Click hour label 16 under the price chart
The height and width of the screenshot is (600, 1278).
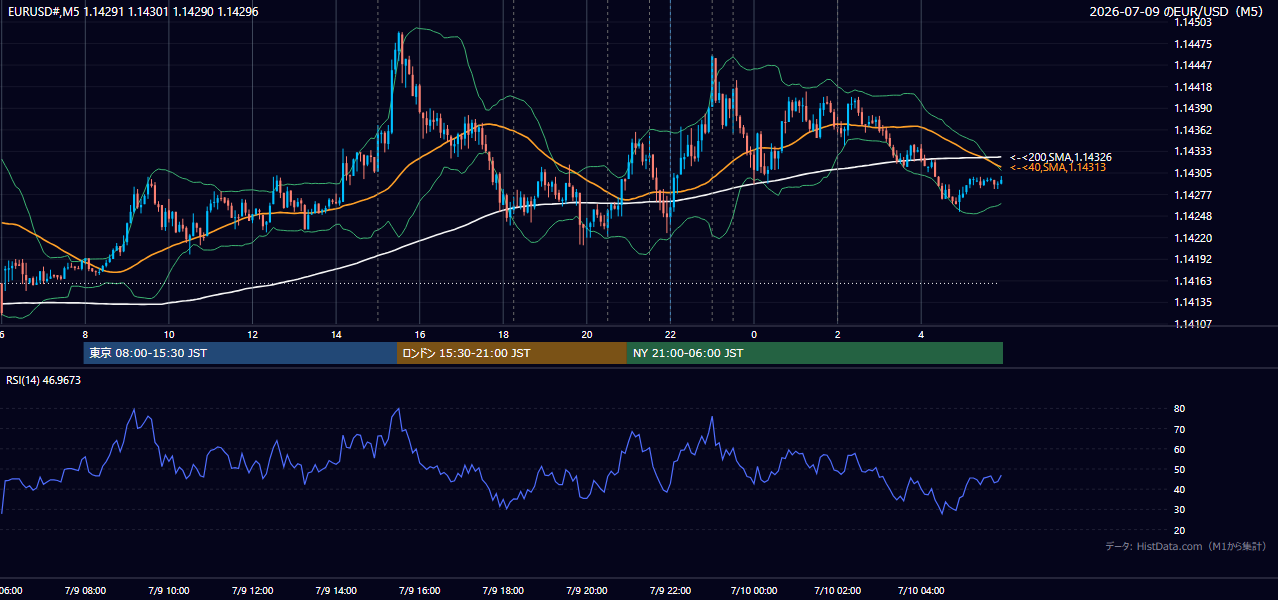420,334
